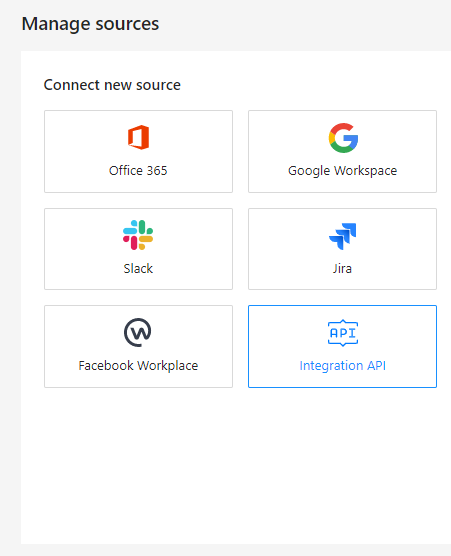The width and height of the screenshot is (451, 556).
Task: Select the Integration API text label
Action: click(343, 366)
